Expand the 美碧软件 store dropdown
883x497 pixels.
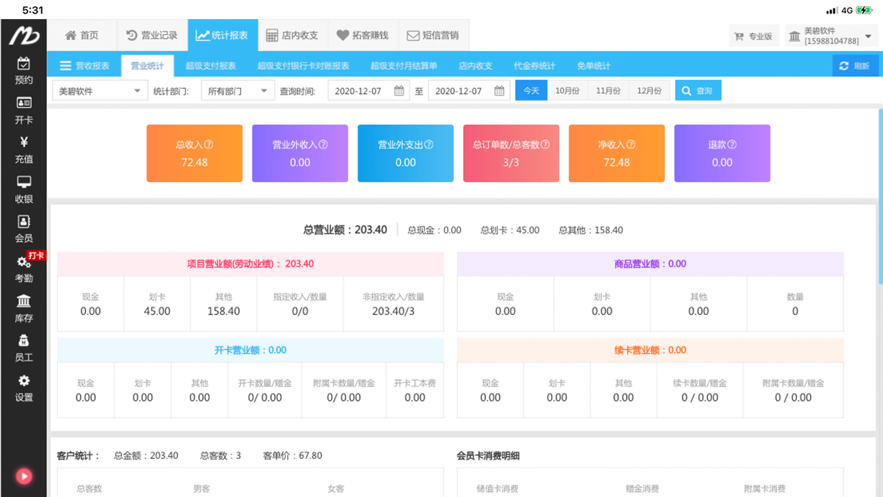(100, 91)
